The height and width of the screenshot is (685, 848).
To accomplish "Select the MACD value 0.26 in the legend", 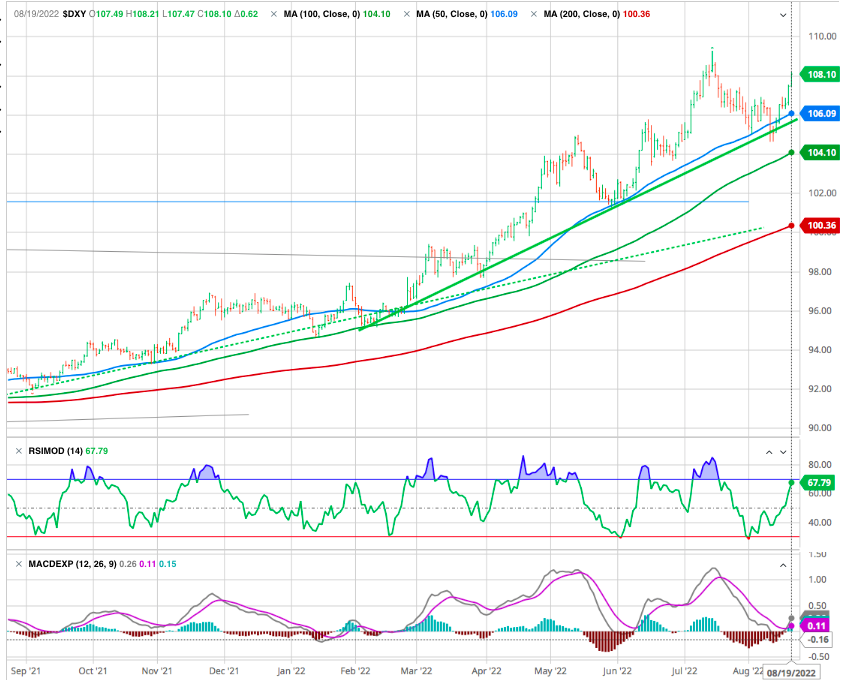I will [x=128, y=564].
